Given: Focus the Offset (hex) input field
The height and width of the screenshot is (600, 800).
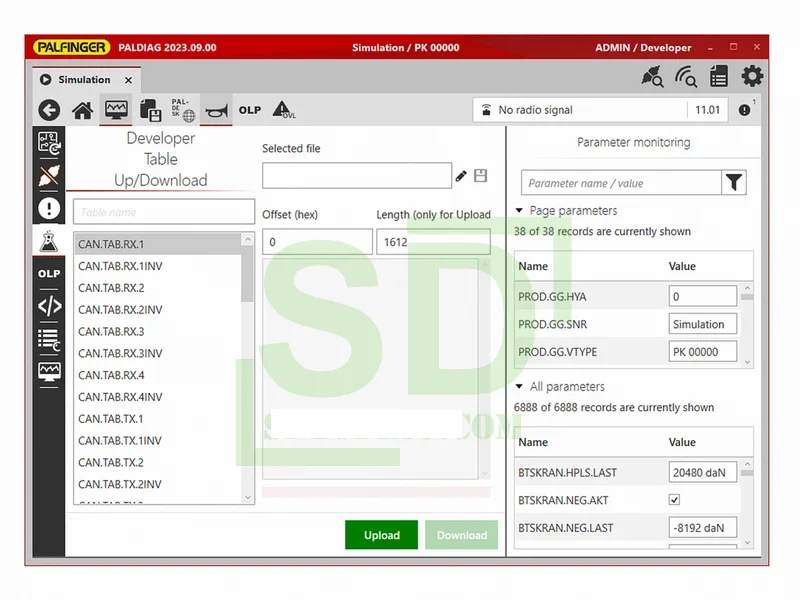Looking at the screenshot, I should pyautogui.click(x=316, y=242).
